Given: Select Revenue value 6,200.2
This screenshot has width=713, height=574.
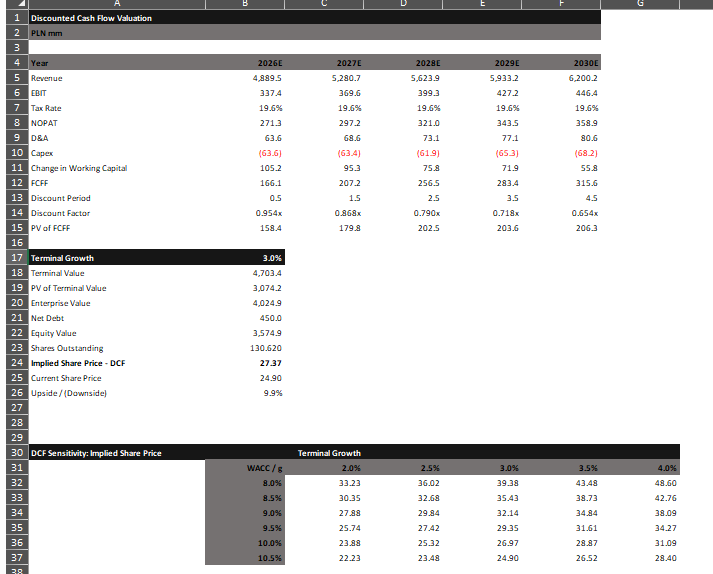Looking at the screenshot, I should tap(583, 78).
